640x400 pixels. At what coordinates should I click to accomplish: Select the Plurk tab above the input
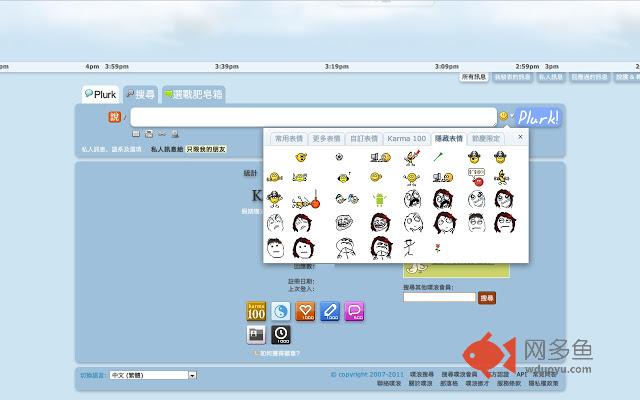click(x=100, y=95)
